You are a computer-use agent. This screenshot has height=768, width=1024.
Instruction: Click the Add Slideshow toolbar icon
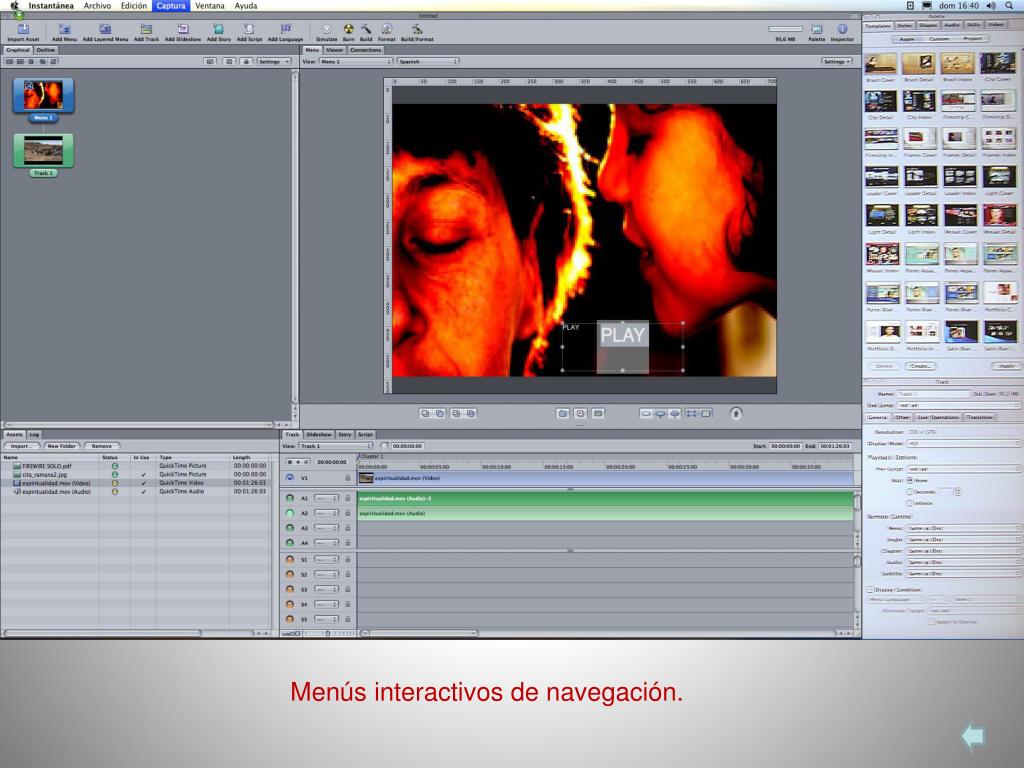183,29
